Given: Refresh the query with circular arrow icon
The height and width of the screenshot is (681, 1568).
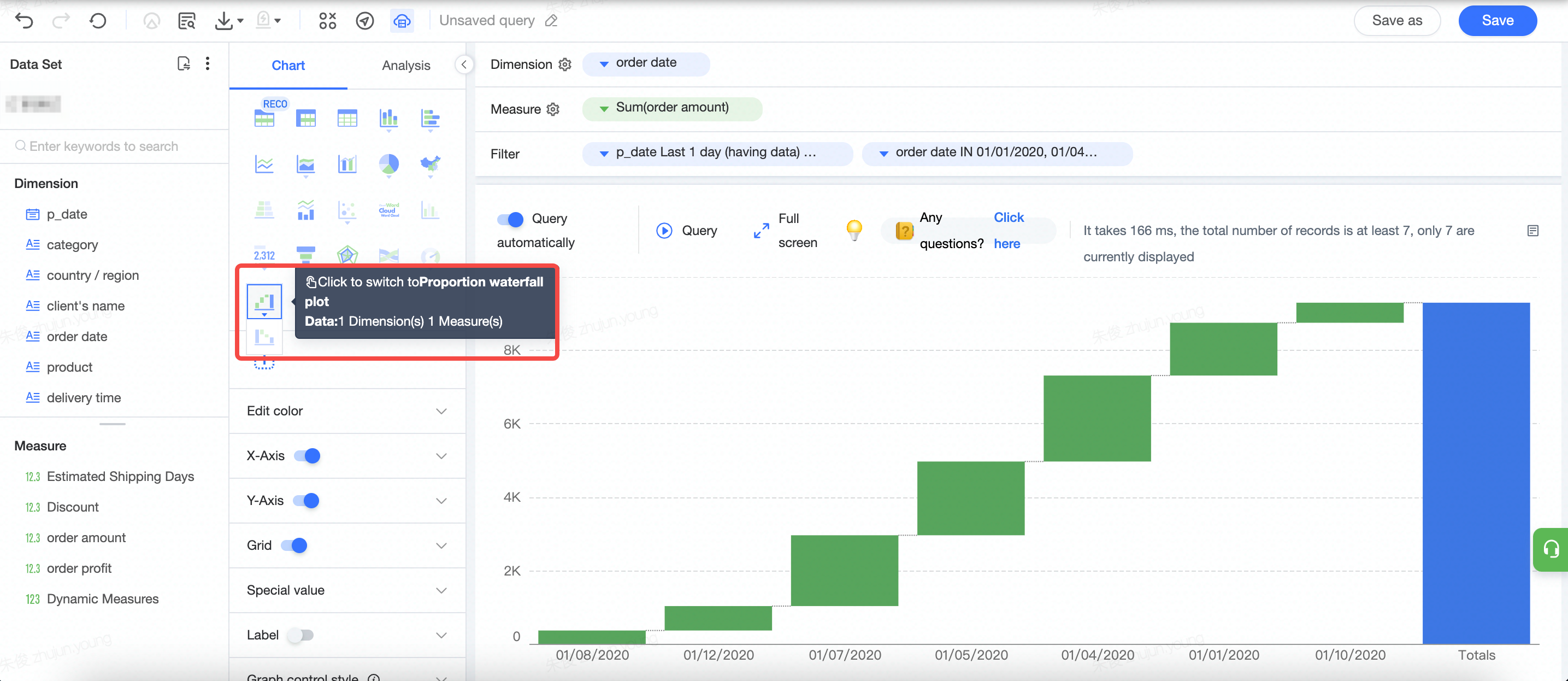Looking at the screenshot, I should [x=97, y=21].
